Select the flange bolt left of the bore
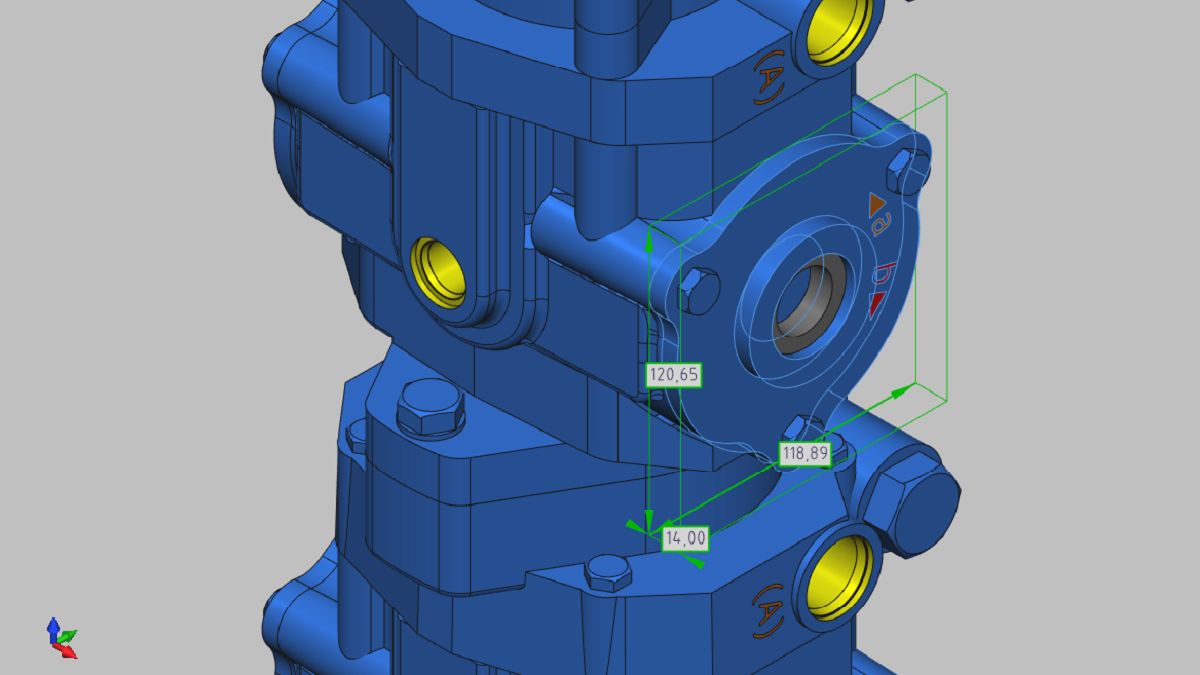Viewport: 1200px width, 675px height. (x=698, y=290)
